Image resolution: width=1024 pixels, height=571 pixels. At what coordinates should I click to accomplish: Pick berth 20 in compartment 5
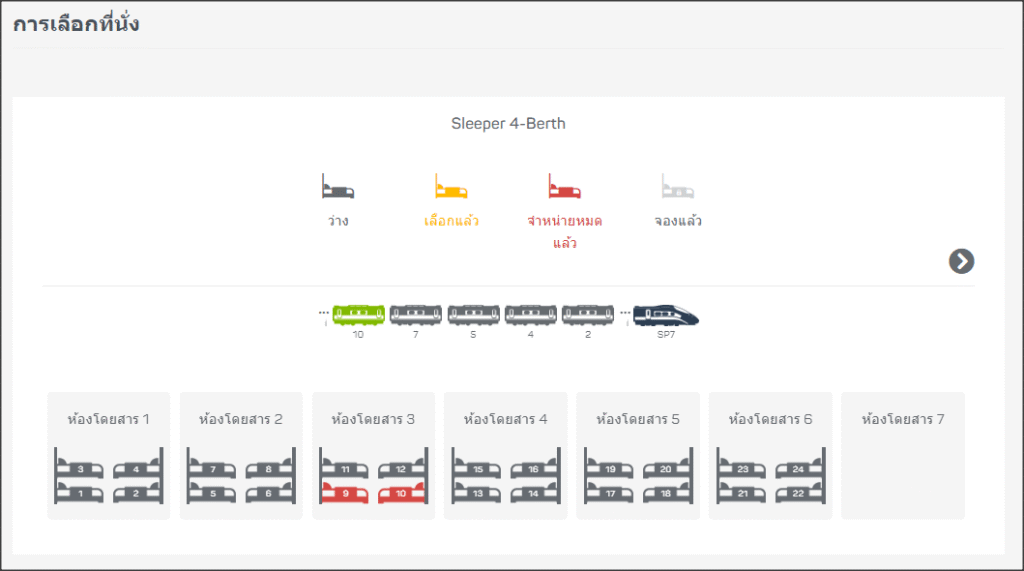coord(661,468)
